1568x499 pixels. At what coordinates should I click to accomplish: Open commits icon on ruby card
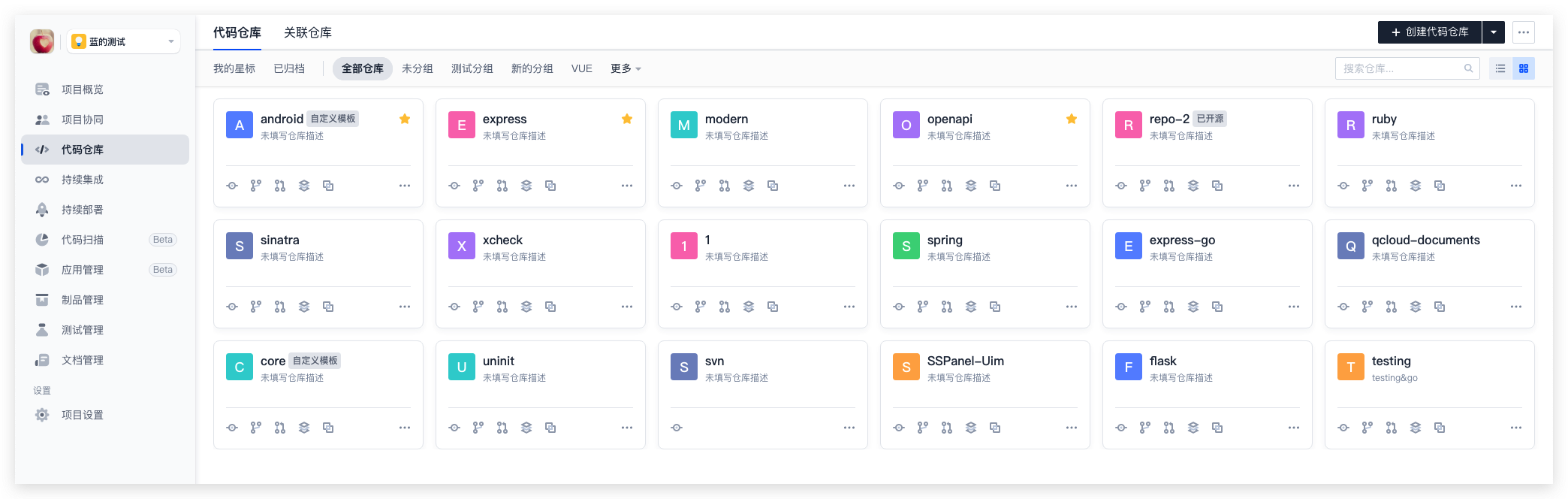coord(1343,186)
